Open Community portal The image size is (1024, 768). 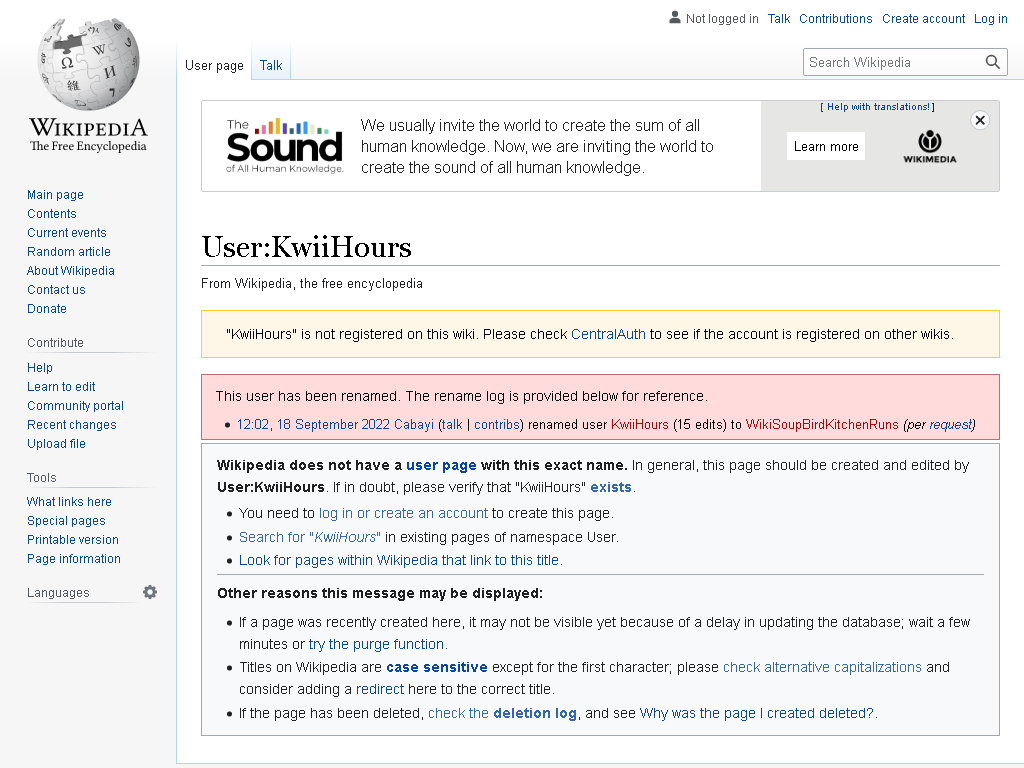pyautogui.click(x=75, y=406)
